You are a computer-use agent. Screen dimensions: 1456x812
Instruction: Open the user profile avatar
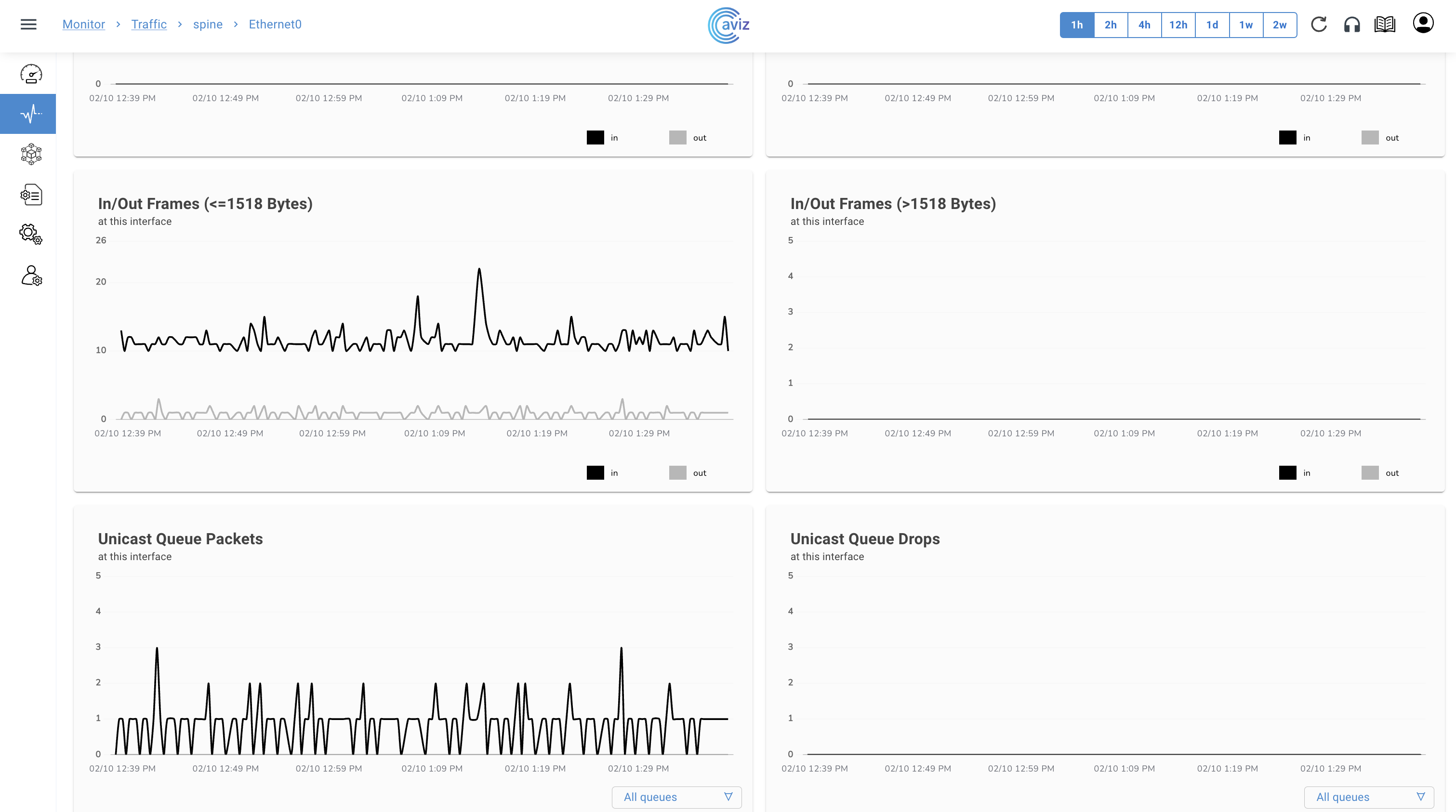(x=1423, y=23)
